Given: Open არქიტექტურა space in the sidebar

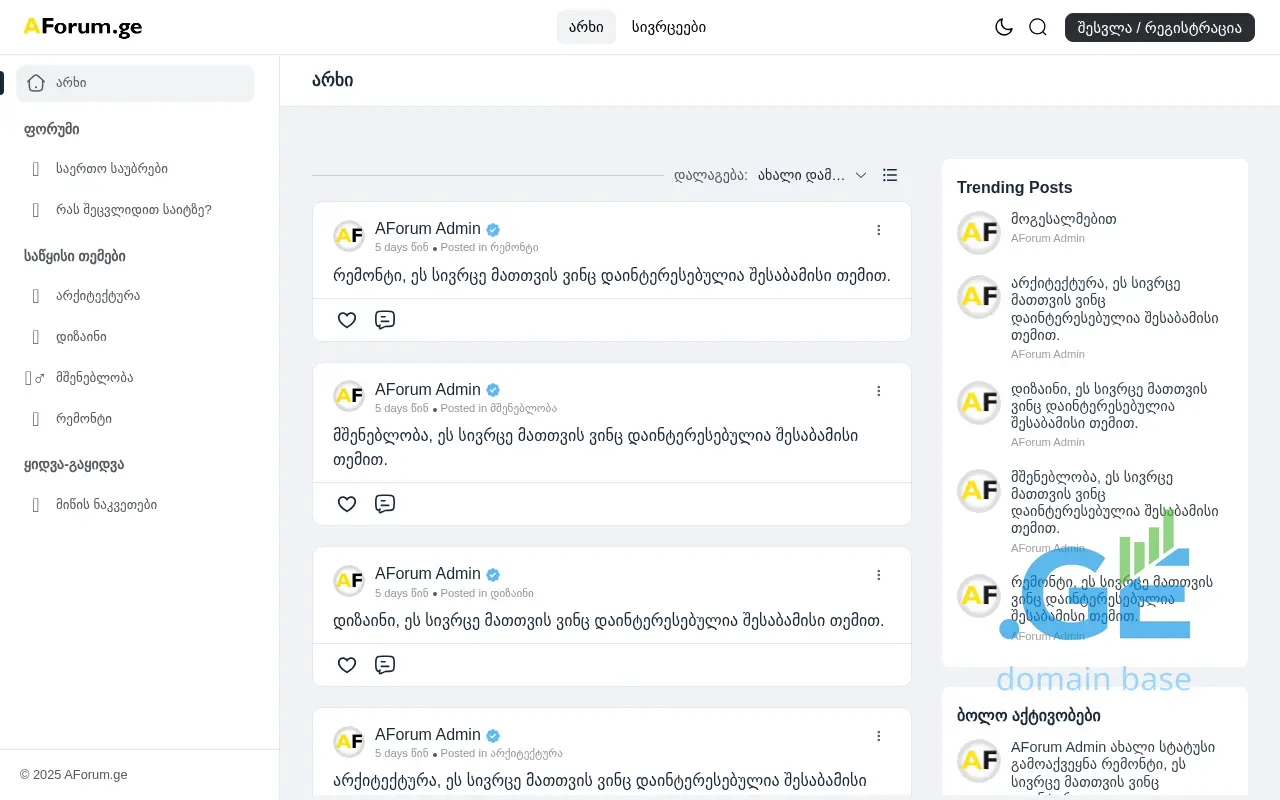Looking at the screenshot, I should [x=98, y=296].
